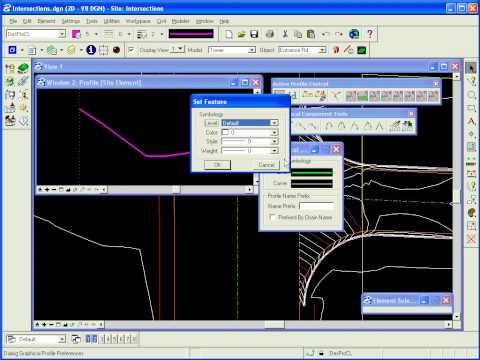Open the Settings menu
The height and width of the screenshot is (360, 480).
click(x=71, y=21)
